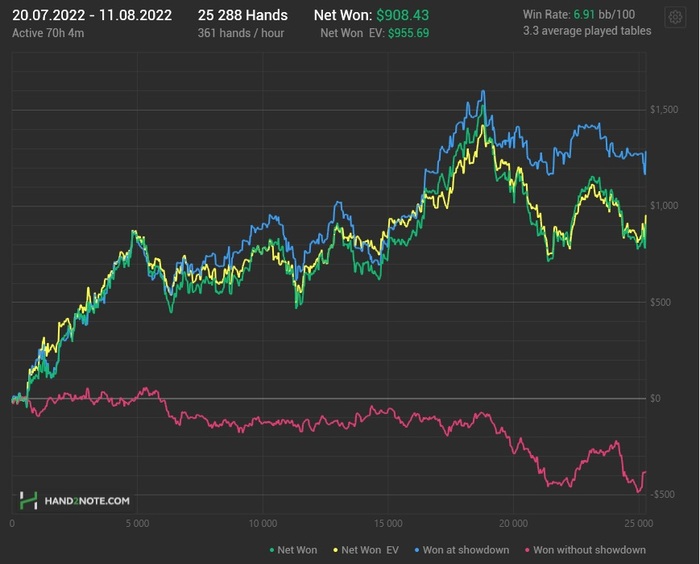Toggle the Net Won EV legend series
Image resolution: width=700 pixels, height=564 pixels.
(366, 550)
